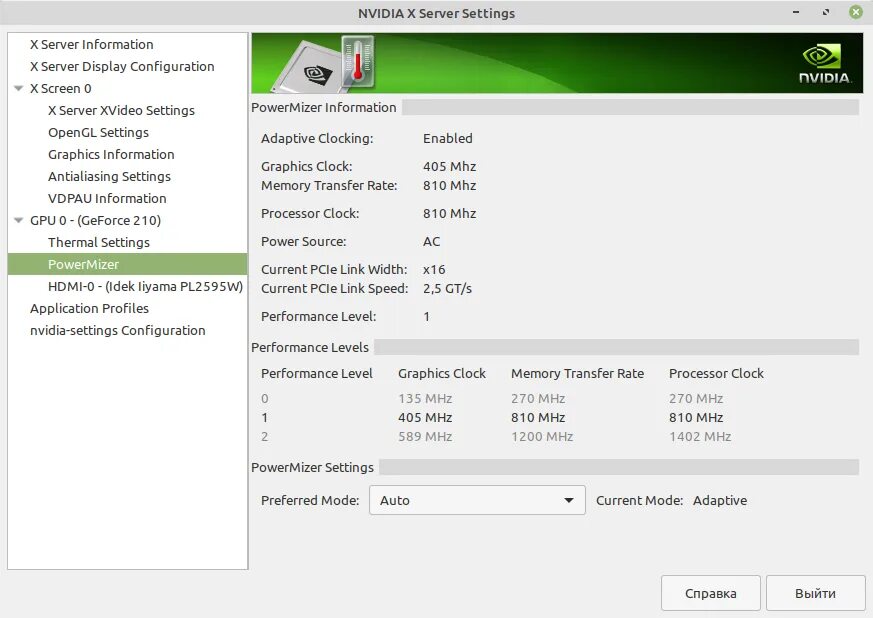Click the 135 MHz graphics clock cell
The height and width of the screenshot is (618, 873).
point(425,399)
